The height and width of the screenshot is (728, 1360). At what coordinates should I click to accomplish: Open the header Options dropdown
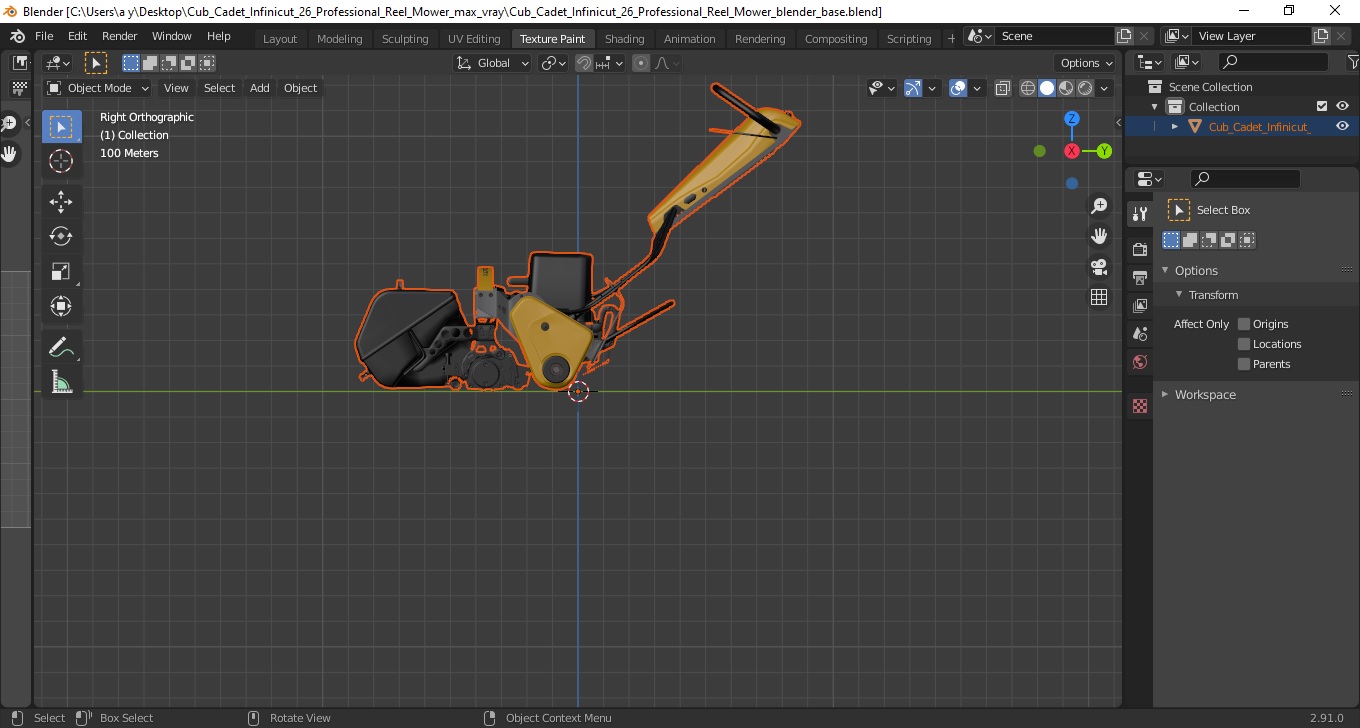pos(1086,63)
